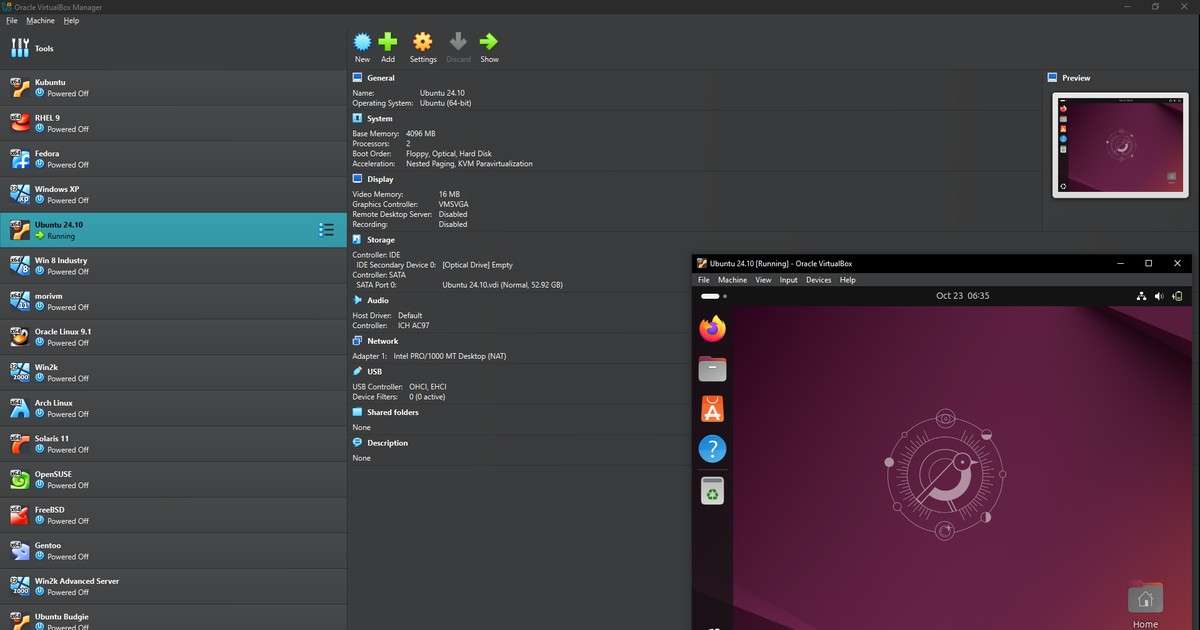Open Files from the Ubuntu dock
This screenshot has width=1200, height=630.
tap(712, 369)
